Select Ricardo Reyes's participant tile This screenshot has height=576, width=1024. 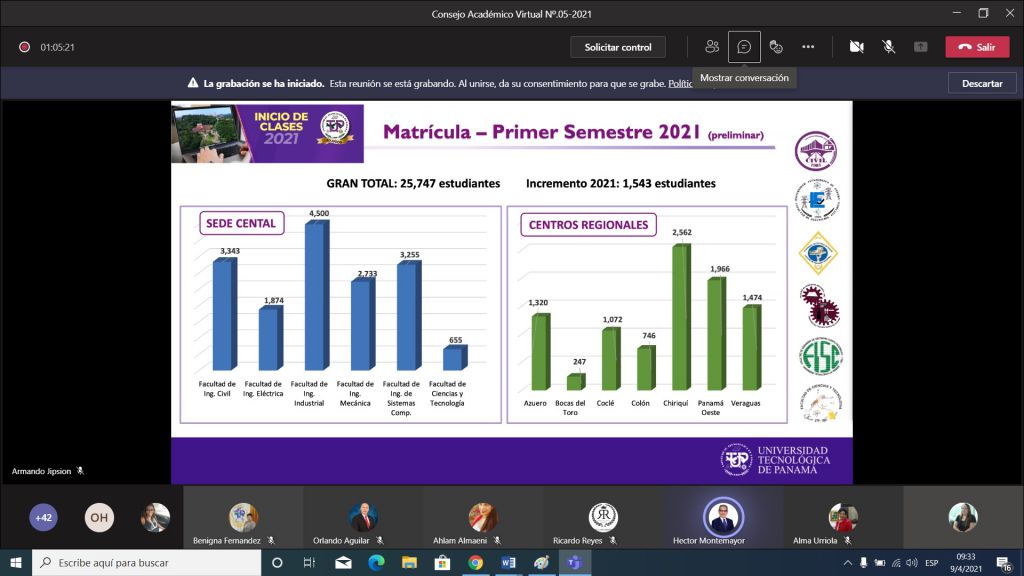(603, 518)
